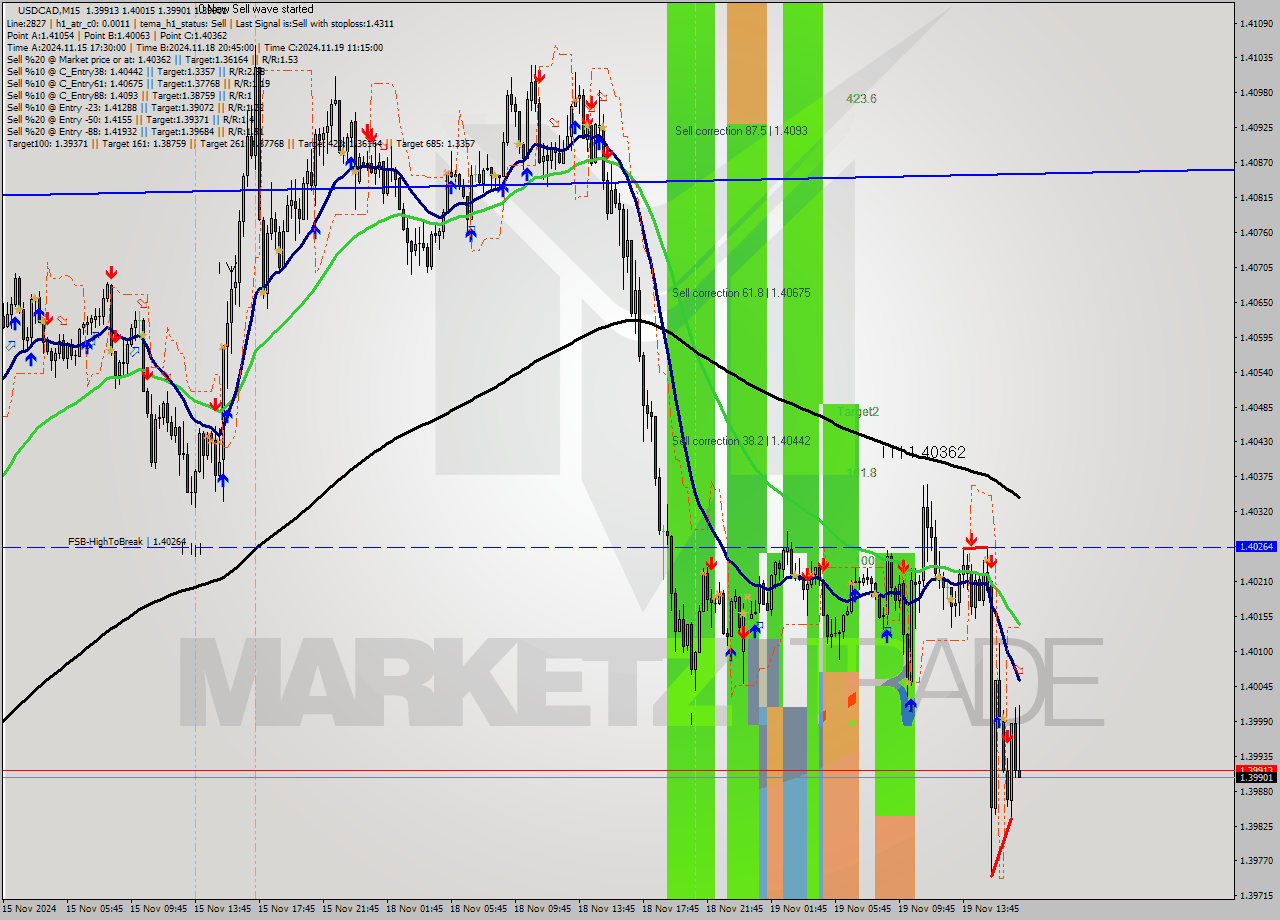Viewport: 1280px width, 920px height.
Task: Click the 1.39990 price axis value
Action: [x=1255, y=722]
